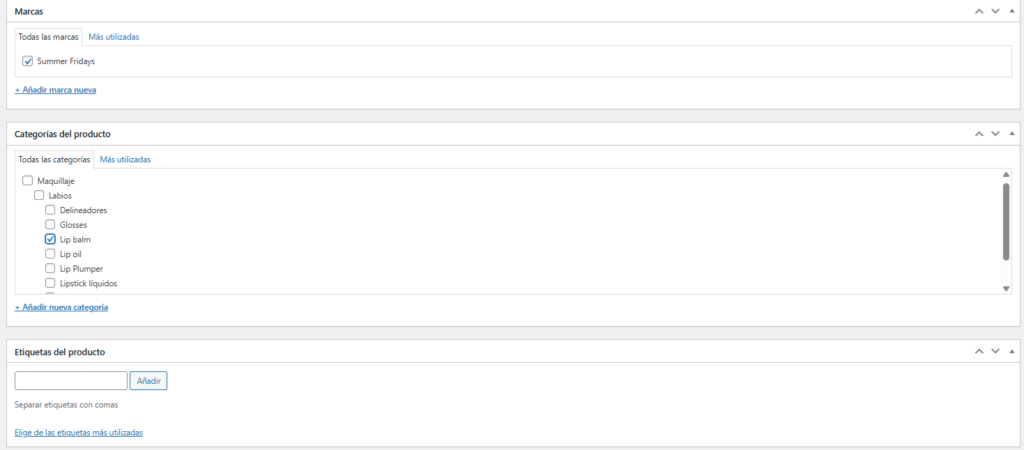Switch to Más utilizadas brands tab
1024x450 pixels.
pos(114,37)
